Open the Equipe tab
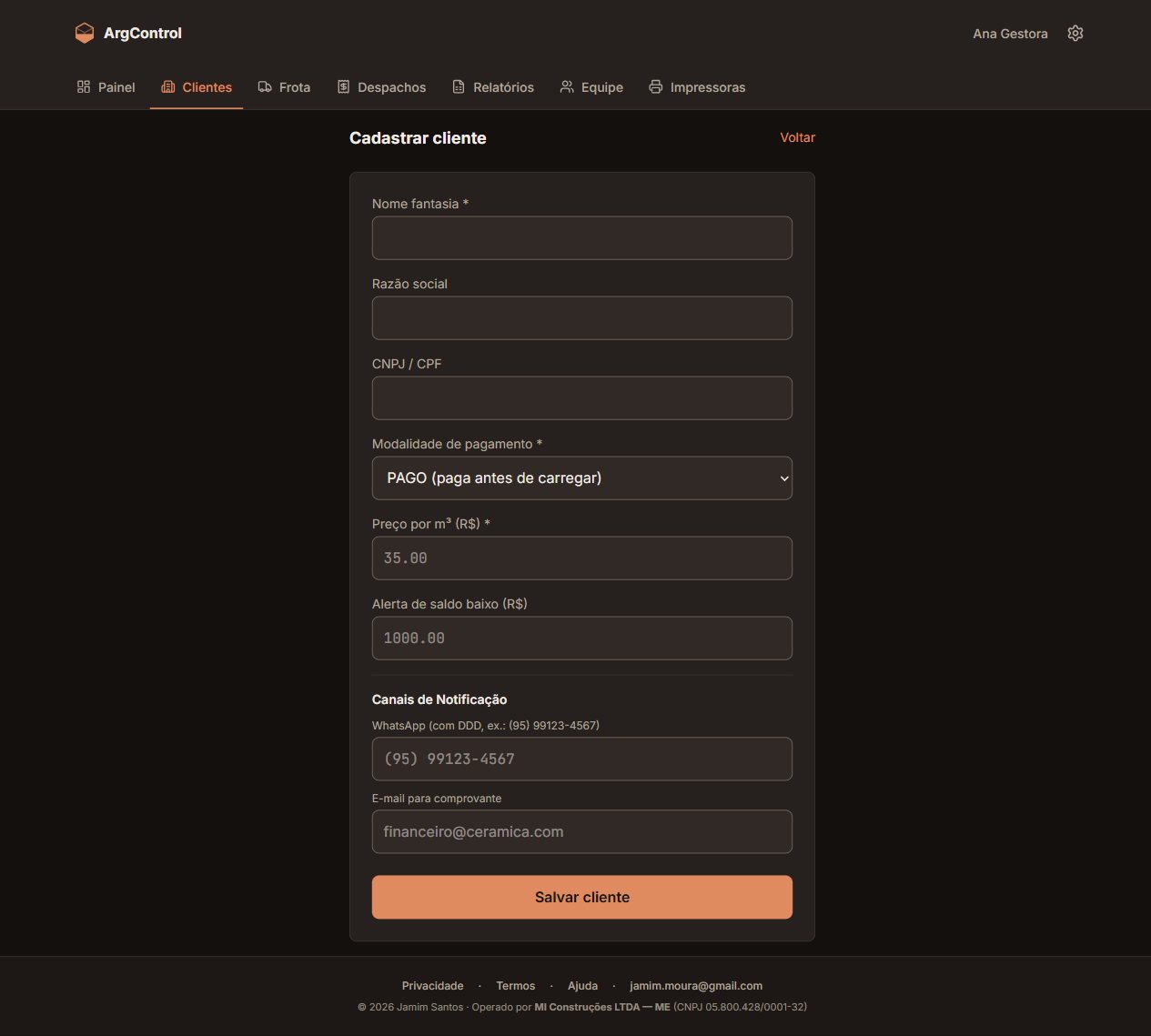Viewport: 1151px width, 1036px height. [x=591, y=87]
